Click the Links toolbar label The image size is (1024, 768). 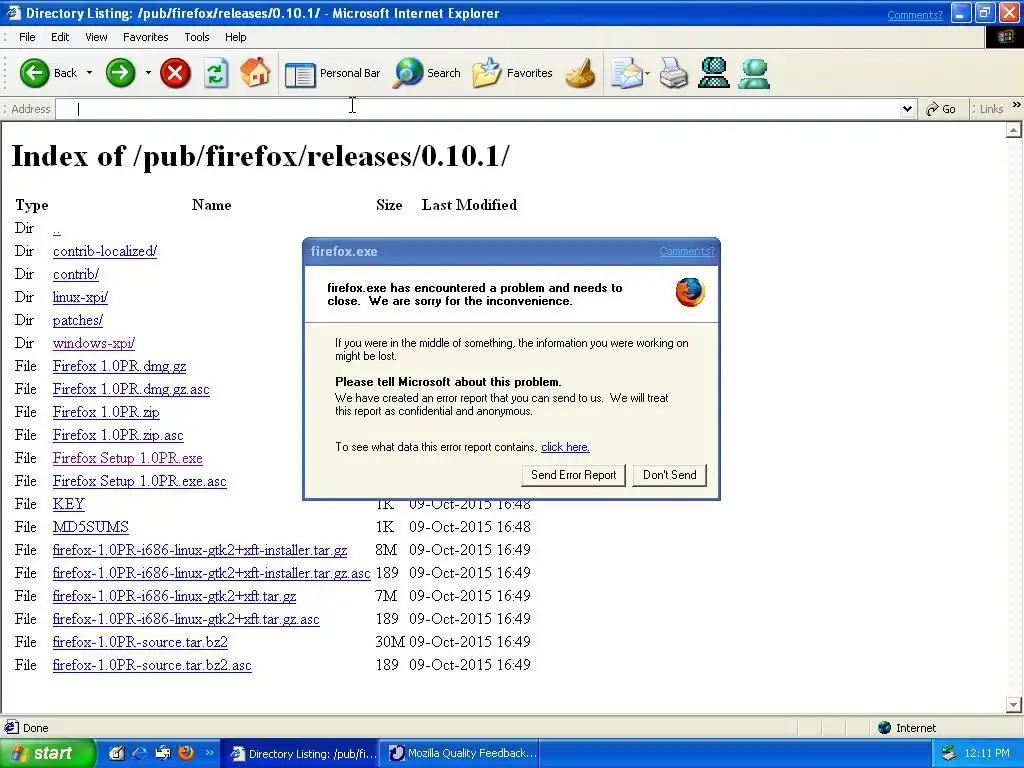pyautogui.click(x=991, y=109)
